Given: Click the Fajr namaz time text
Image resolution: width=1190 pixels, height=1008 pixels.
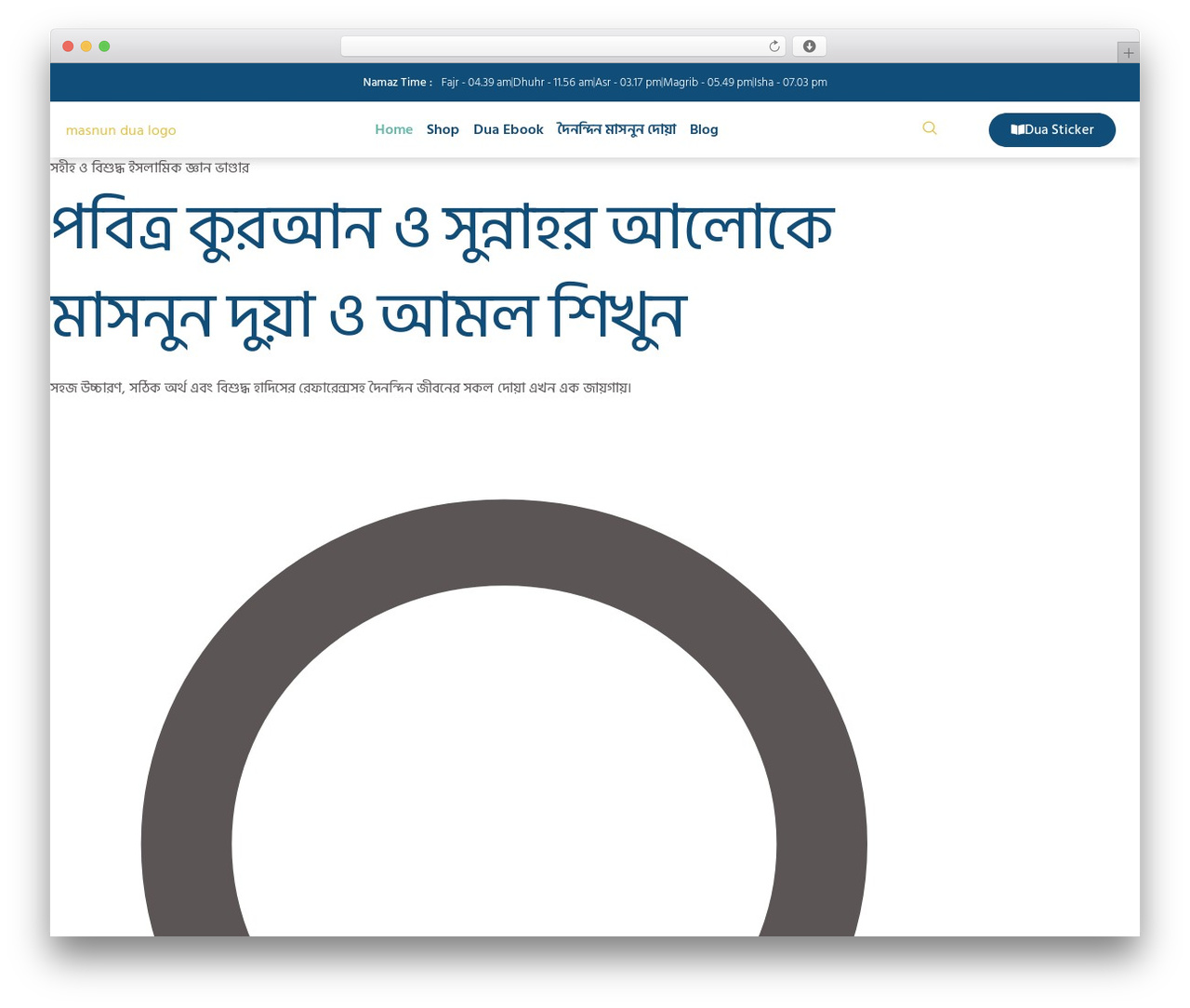Looking at the screenshot, I should [x=476, y=83].
